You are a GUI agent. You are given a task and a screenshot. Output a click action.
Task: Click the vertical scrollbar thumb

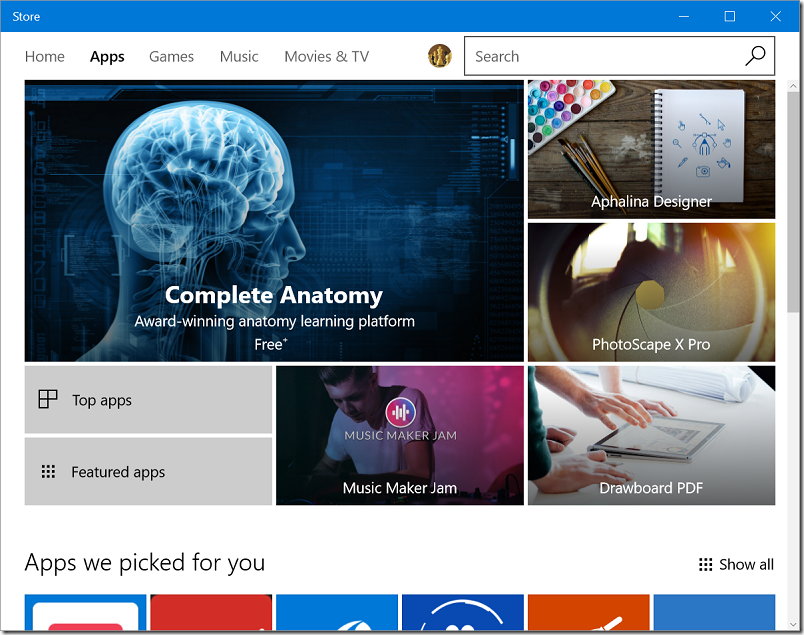click(793, 203)
